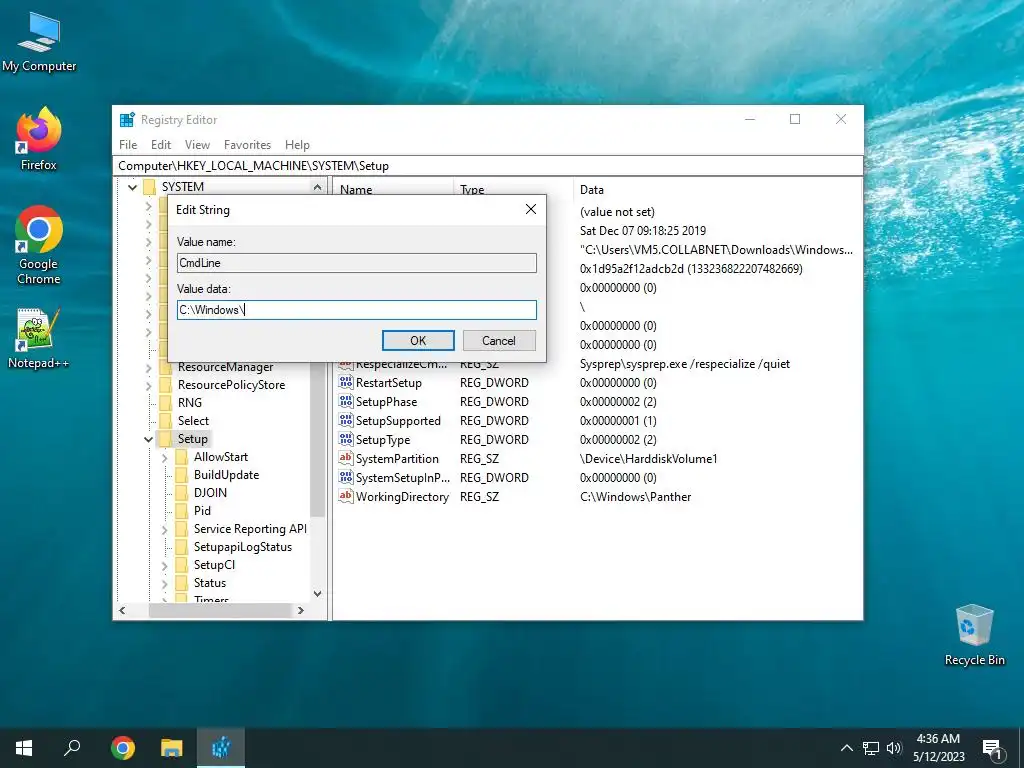The width and height of the screenshot is (1024, 768).
Task: Click the C:\Windows\Panther data value
Action: coord(635,497)
